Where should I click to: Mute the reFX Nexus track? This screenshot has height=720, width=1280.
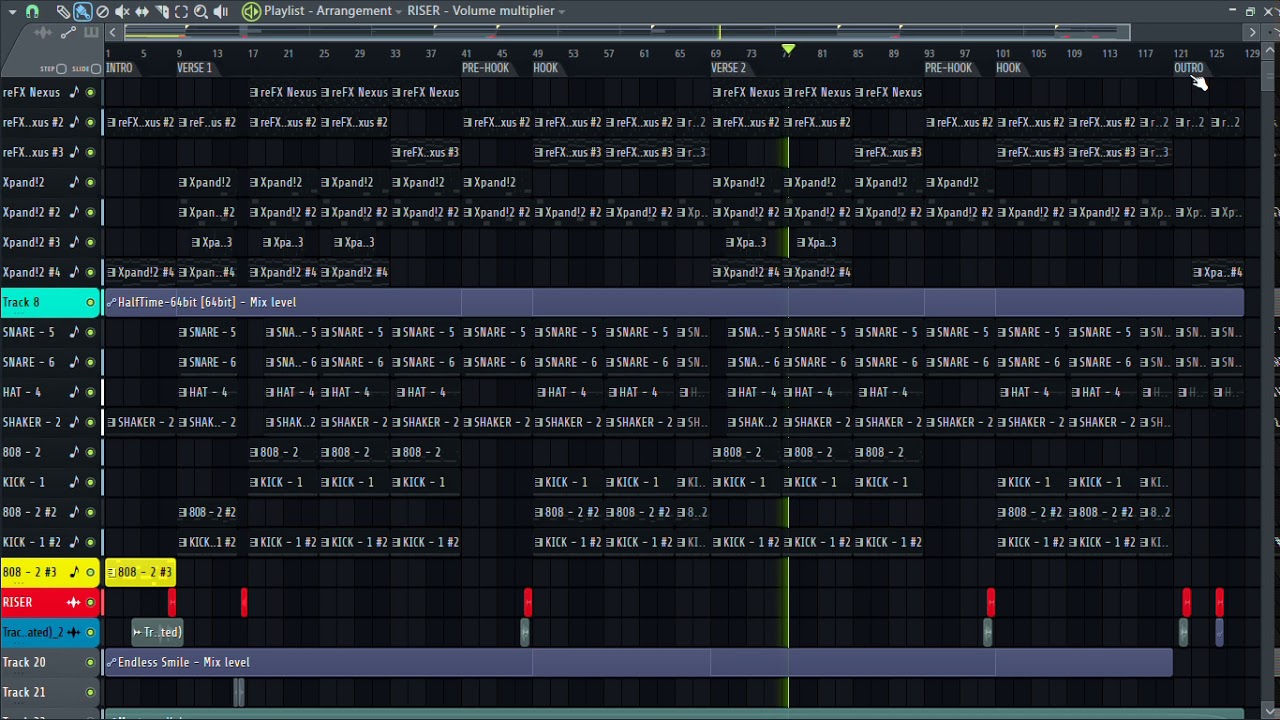[90, 92]
